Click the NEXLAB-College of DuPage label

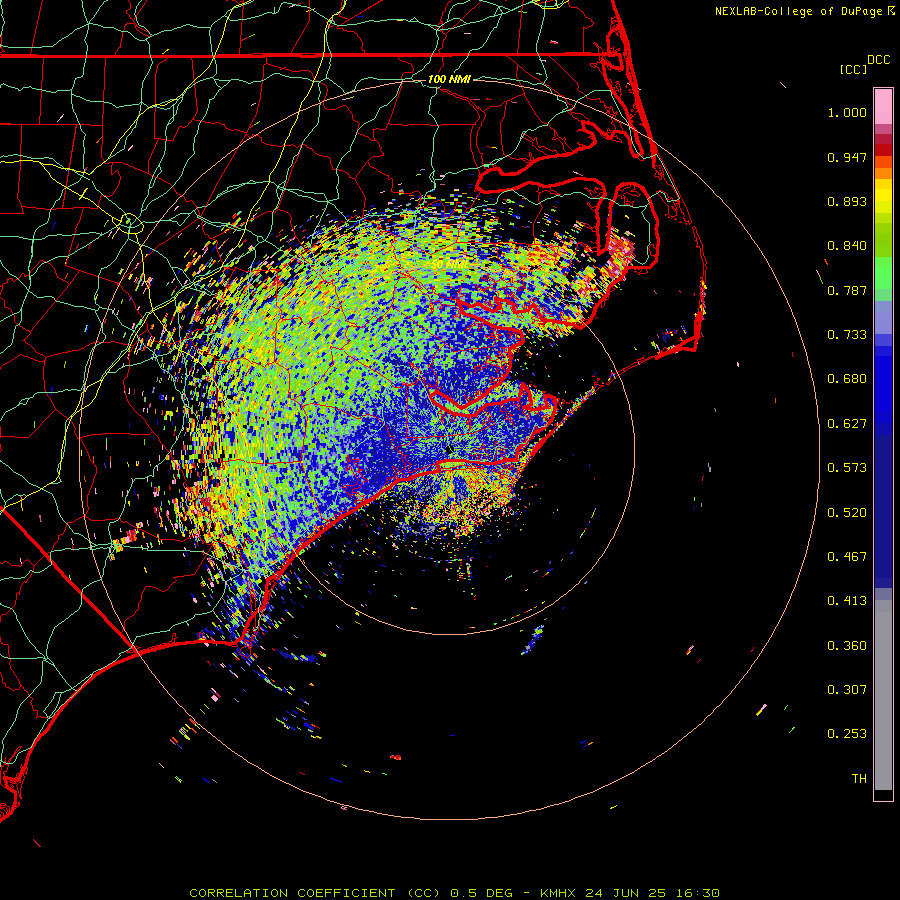point(799,11)
